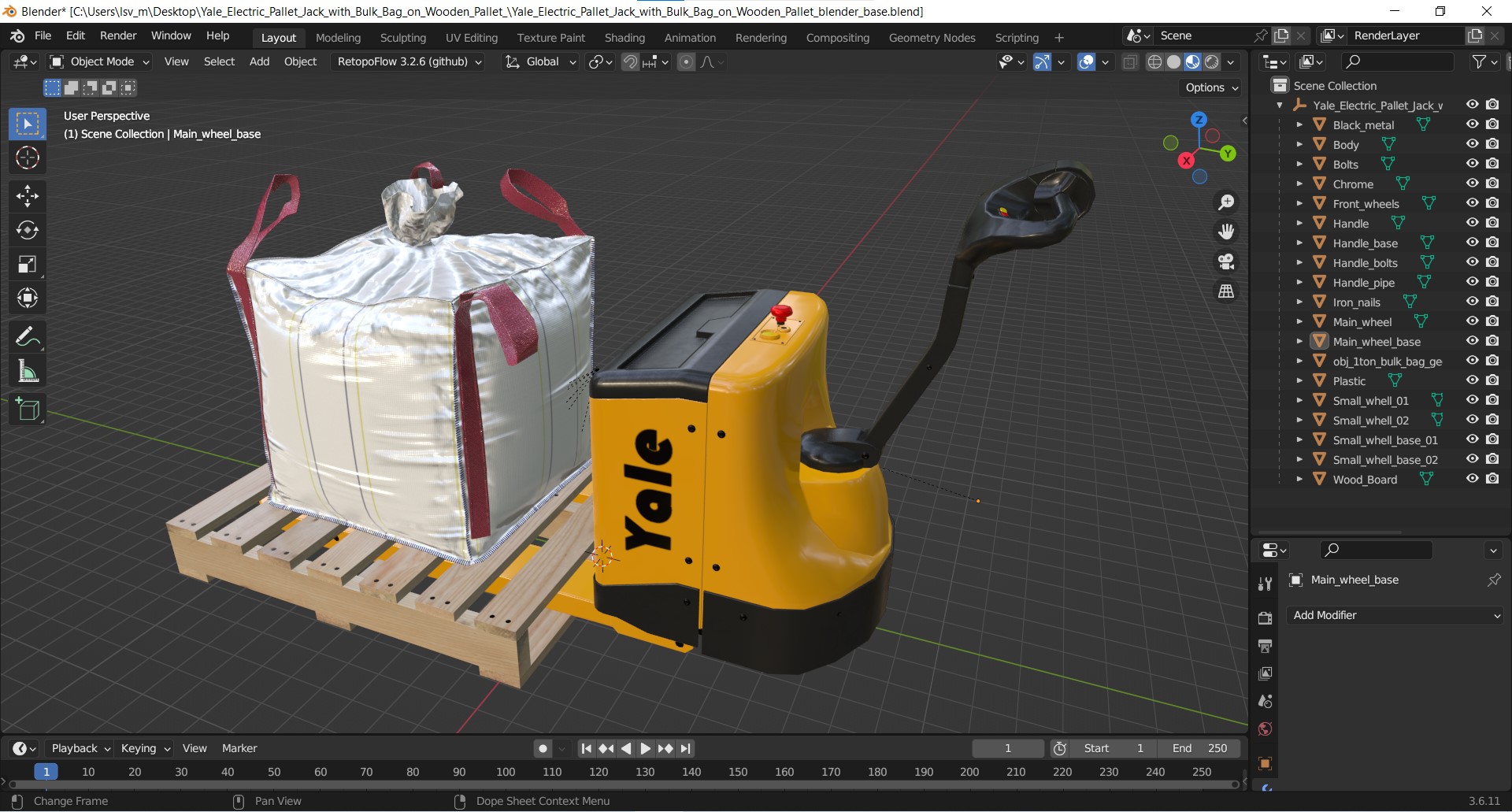Hide Plastic object in viewport

pyautogui.click(x=1472, y=380)
